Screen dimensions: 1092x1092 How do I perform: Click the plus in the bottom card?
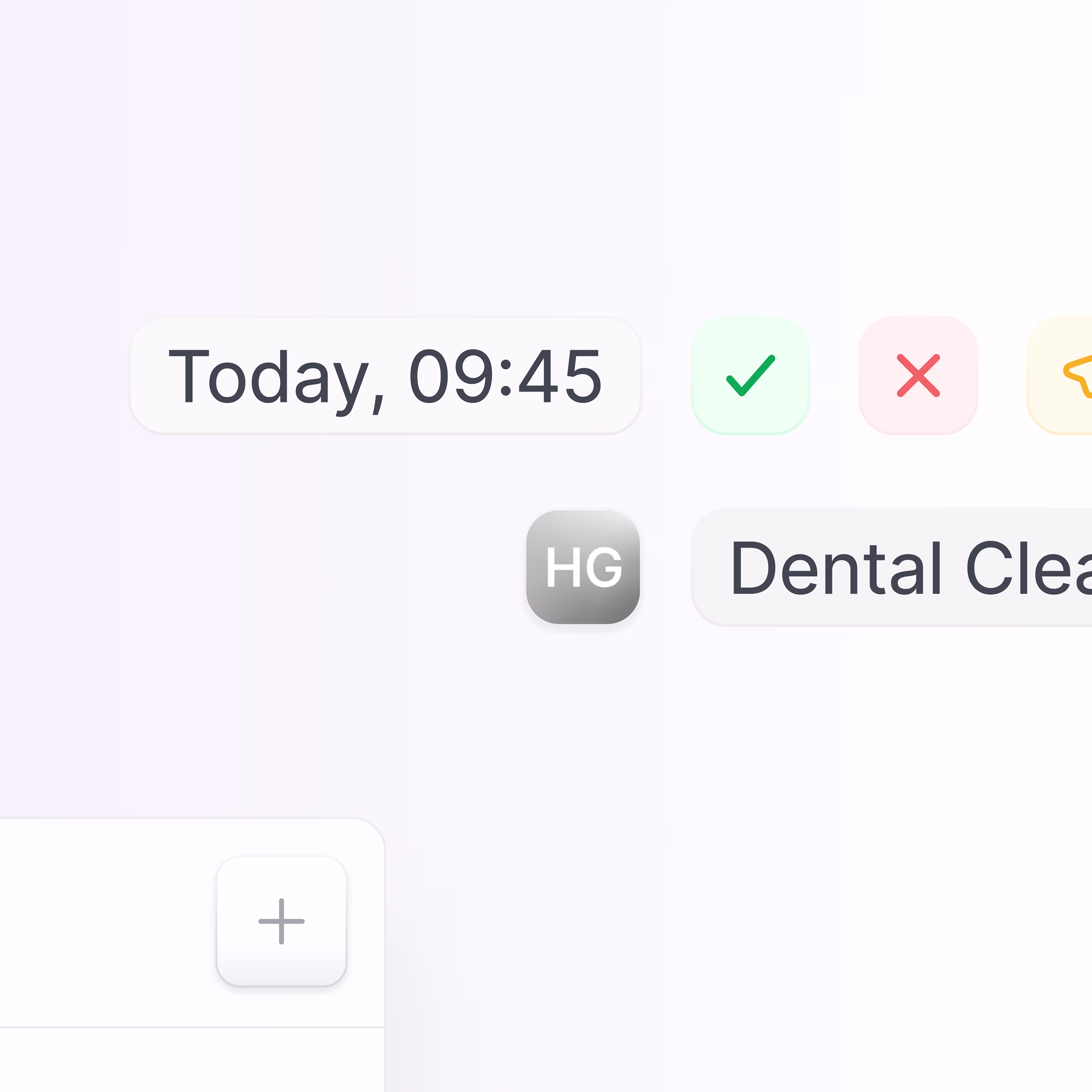coord(282,921)
